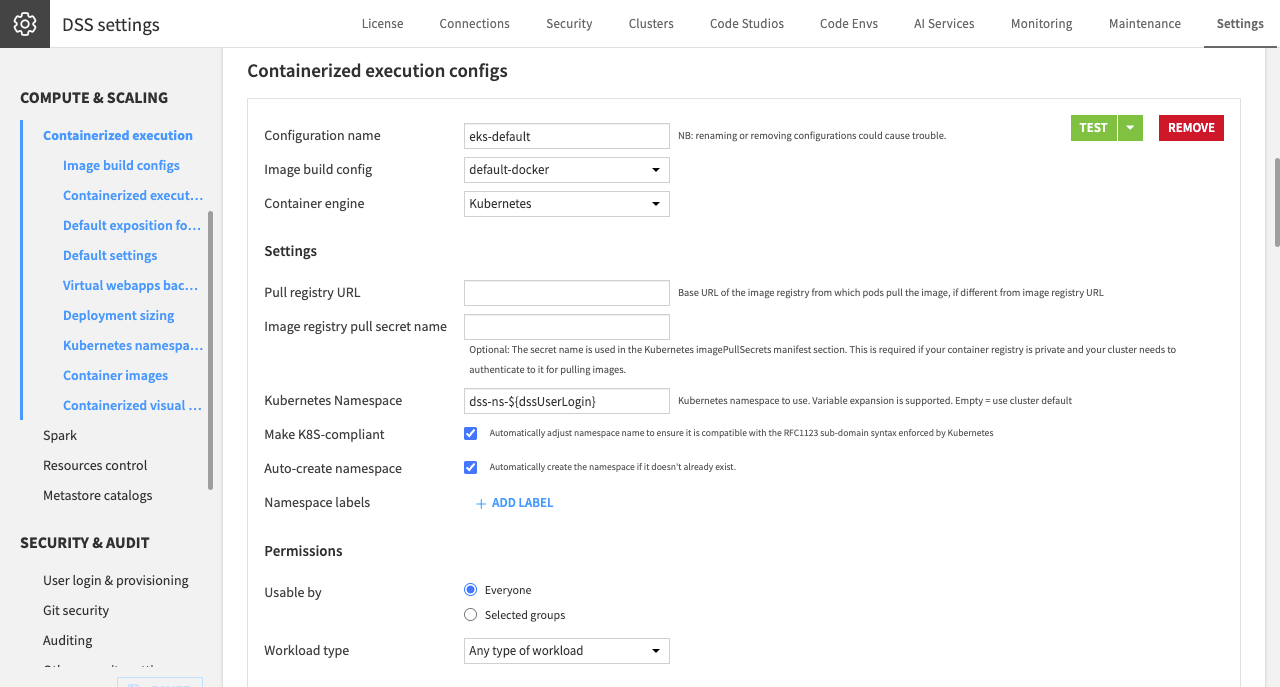Viewport: 1280px width, 687px height.
Task: Click the SECURITY & AUDIT heading
Action: tap(85, 543)
